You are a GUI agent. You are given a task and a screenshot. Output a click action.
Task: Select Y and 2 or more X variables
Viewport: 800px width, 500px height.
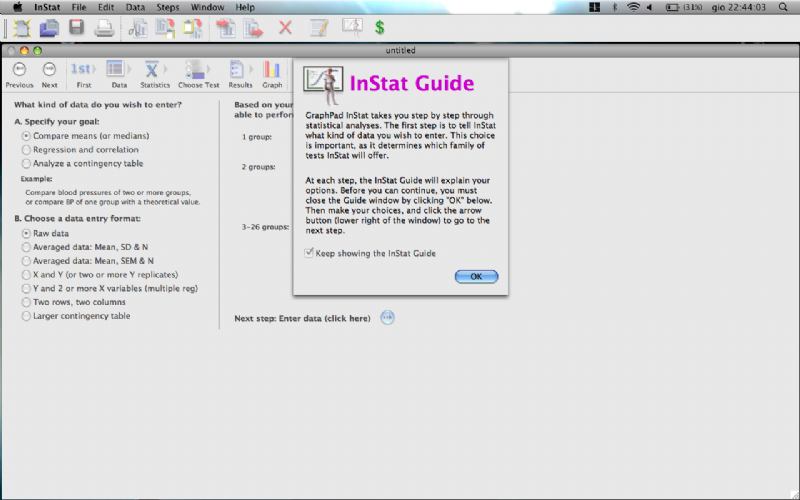point(26,288)
